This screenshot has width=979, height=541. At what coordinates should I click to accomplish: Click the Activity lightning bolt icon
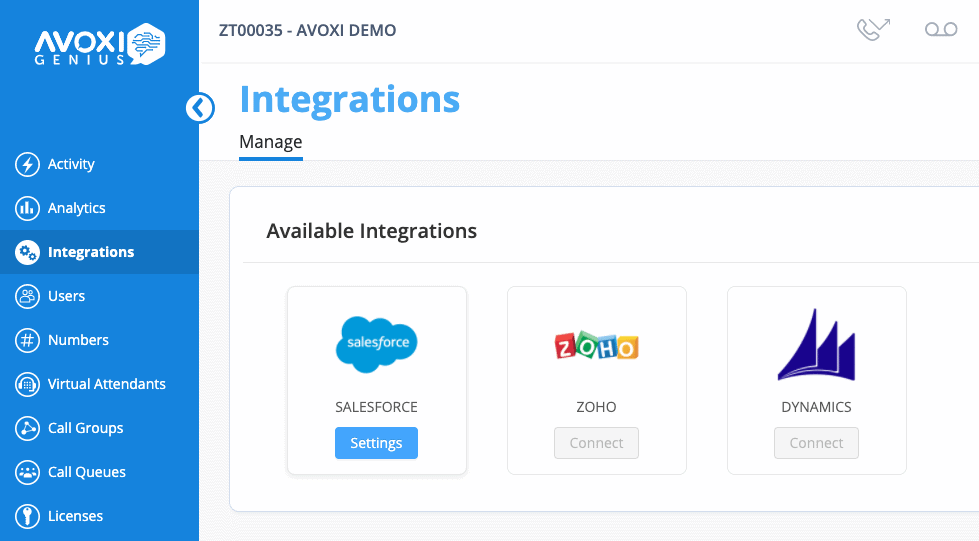pyautogui.click(x=28, y=164)
